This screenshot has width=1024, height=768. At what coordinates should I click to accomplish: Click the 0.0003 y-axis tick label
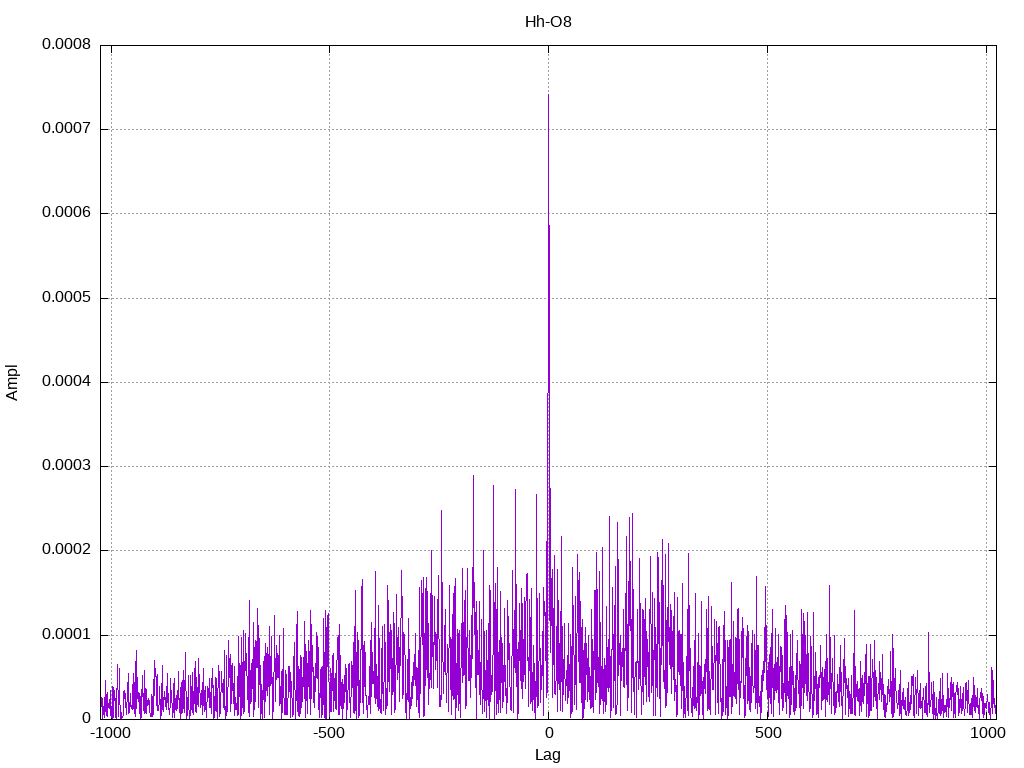coord(67,466)
